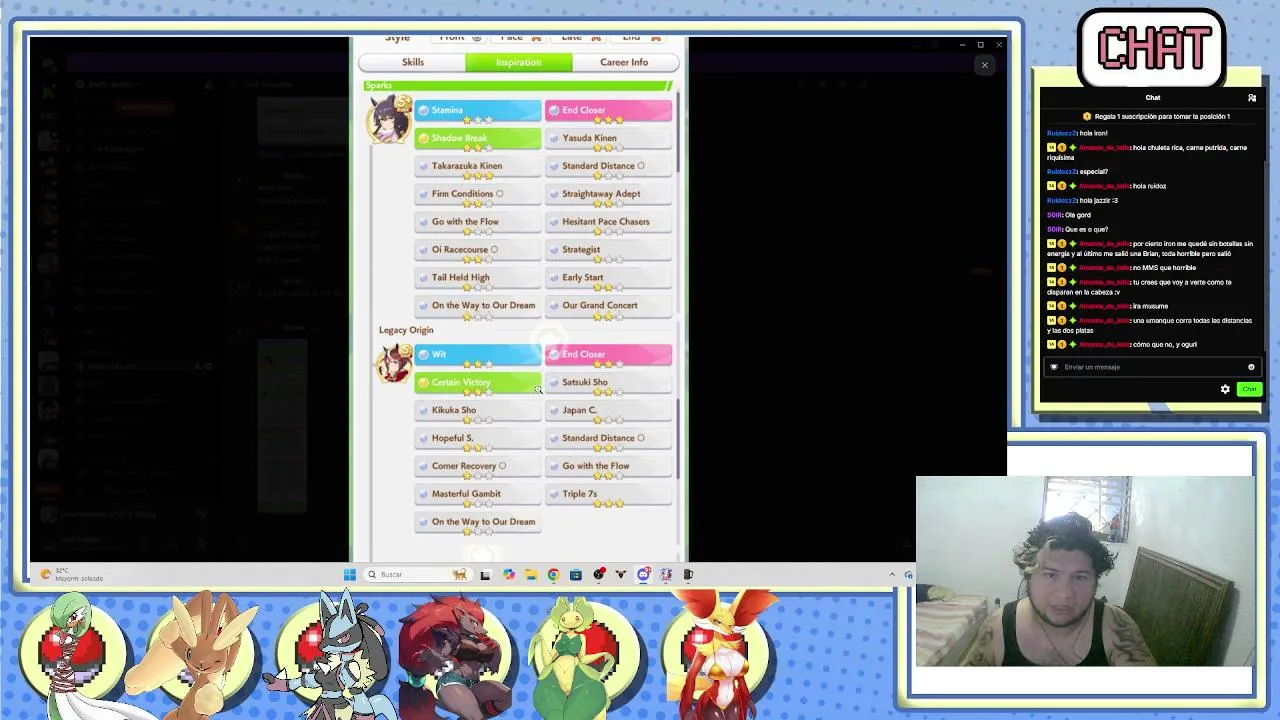Viewport: 1280px width, 720px height.
Task: Open the chat community users icon
Action: click(1252, 98)
